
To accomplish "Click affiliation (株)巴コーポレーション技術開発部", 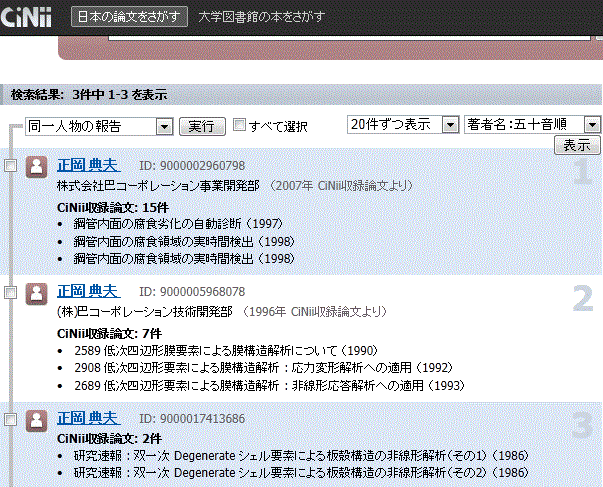I will click(145, 312).
